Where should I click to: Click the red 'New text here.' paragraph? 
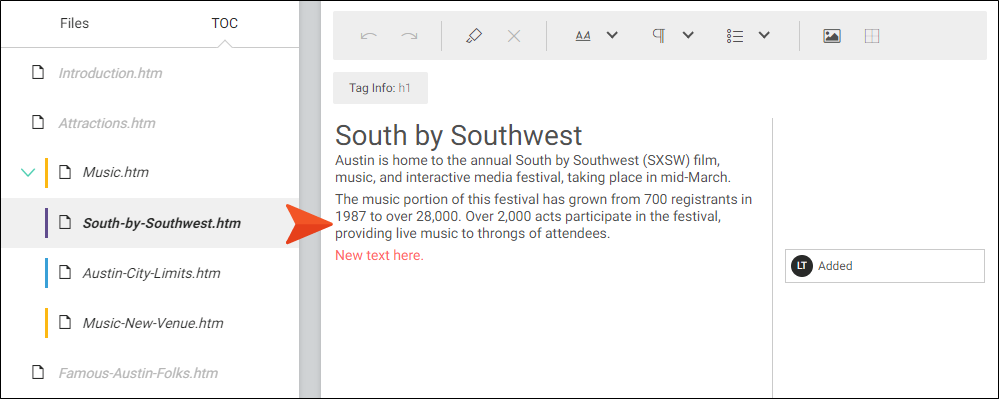click(379, 256)
